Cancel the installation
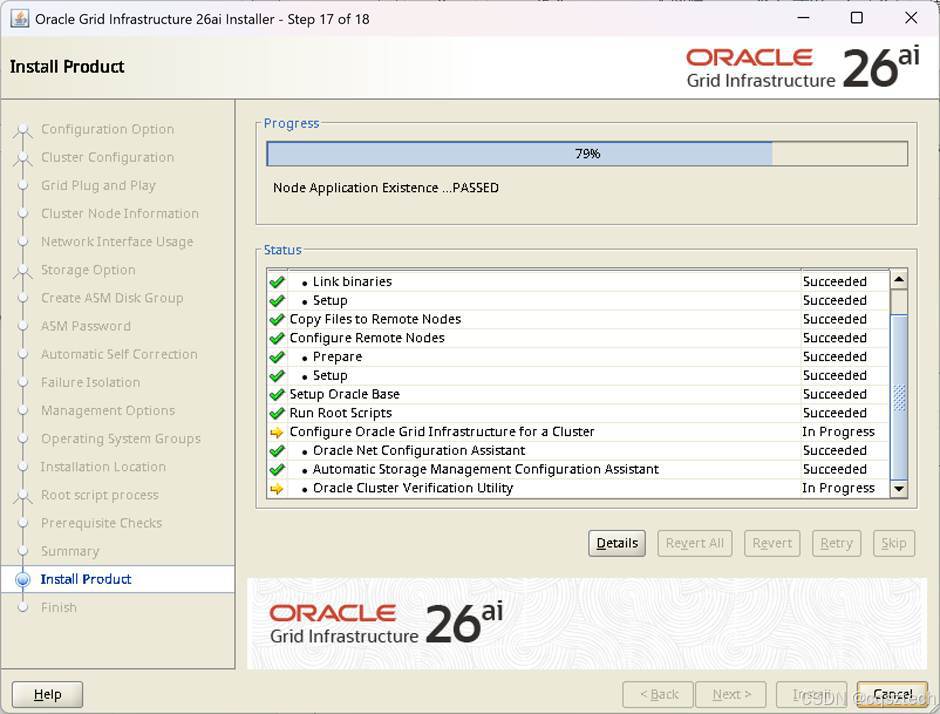 point(893,694)
